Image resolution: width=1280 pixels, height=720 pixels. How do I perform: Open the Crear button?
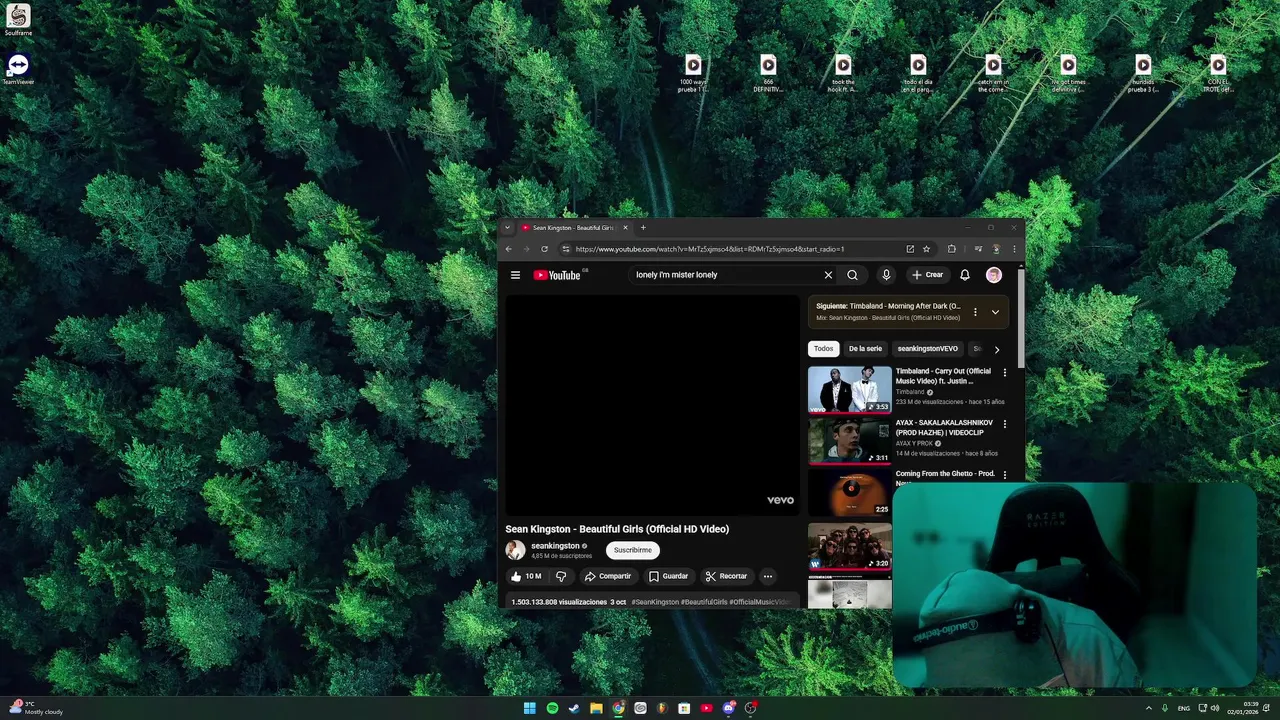[x=927, y=275]
